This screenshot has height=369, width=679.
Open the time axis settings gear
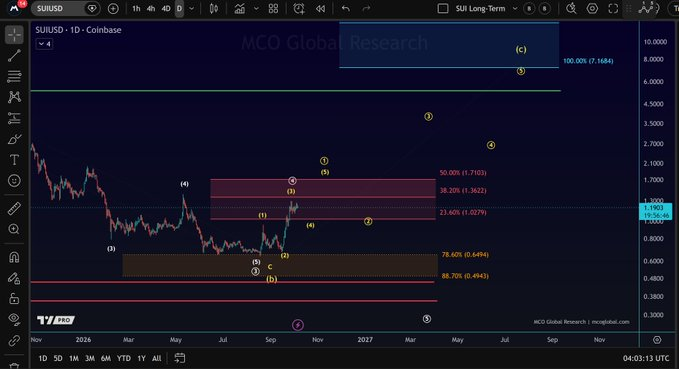[x=657, y=340]
